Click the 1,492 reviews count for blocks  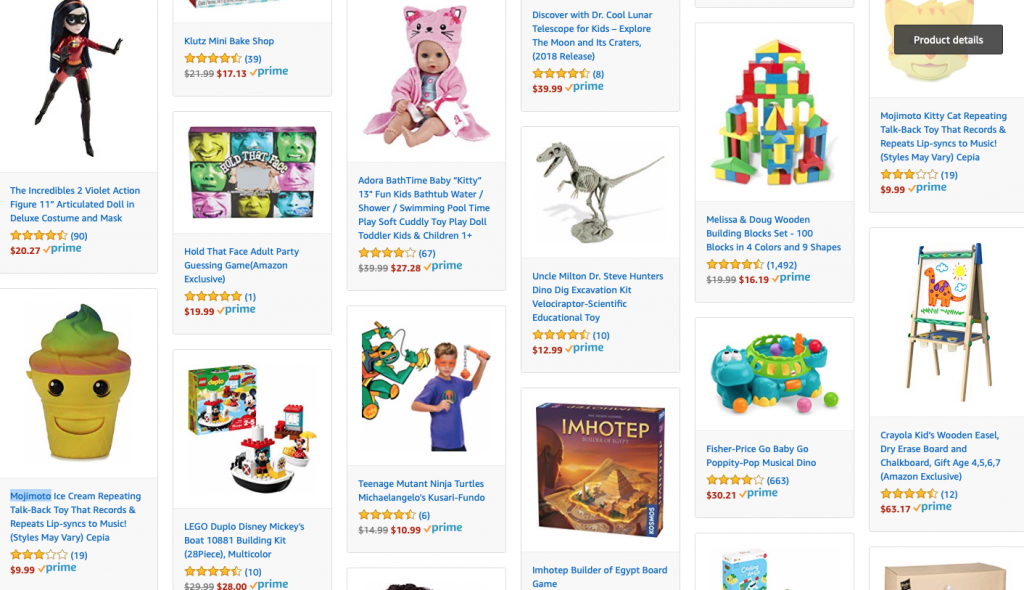coord(781,265)
